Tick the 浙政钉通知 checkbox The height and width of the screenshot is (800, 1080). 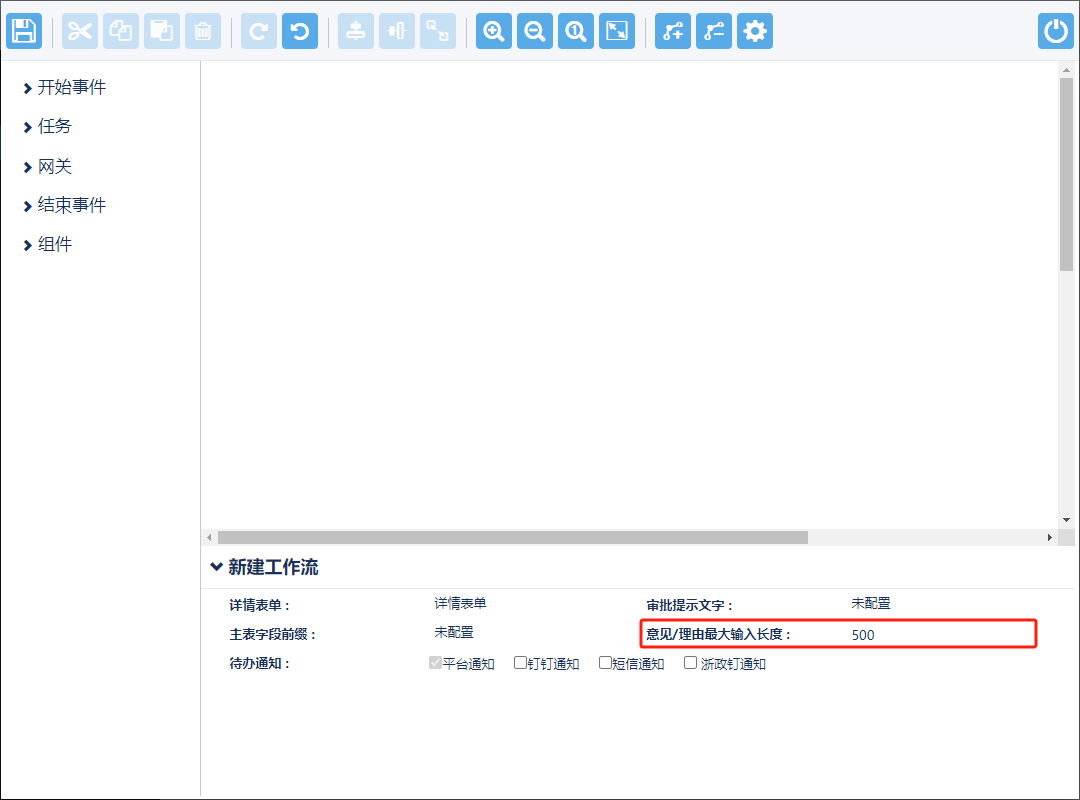click(x=690, y=663)
